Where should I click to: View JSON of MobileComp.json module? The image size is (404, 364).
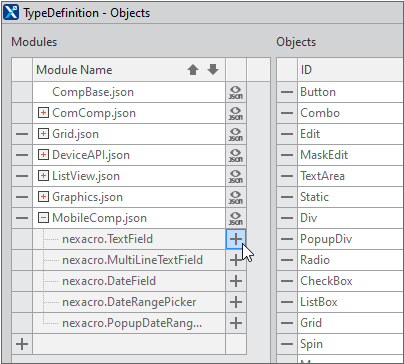click(x=236, y=218)
